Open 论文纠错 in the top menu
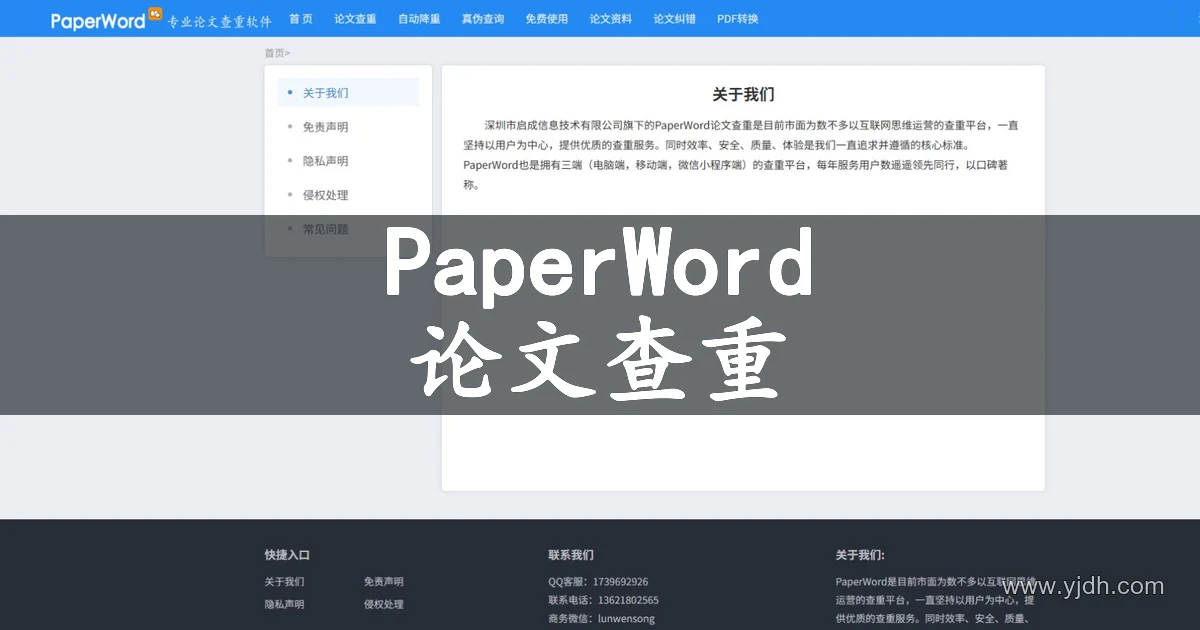This screenshot has width=1200, height=630. (675, 19)
